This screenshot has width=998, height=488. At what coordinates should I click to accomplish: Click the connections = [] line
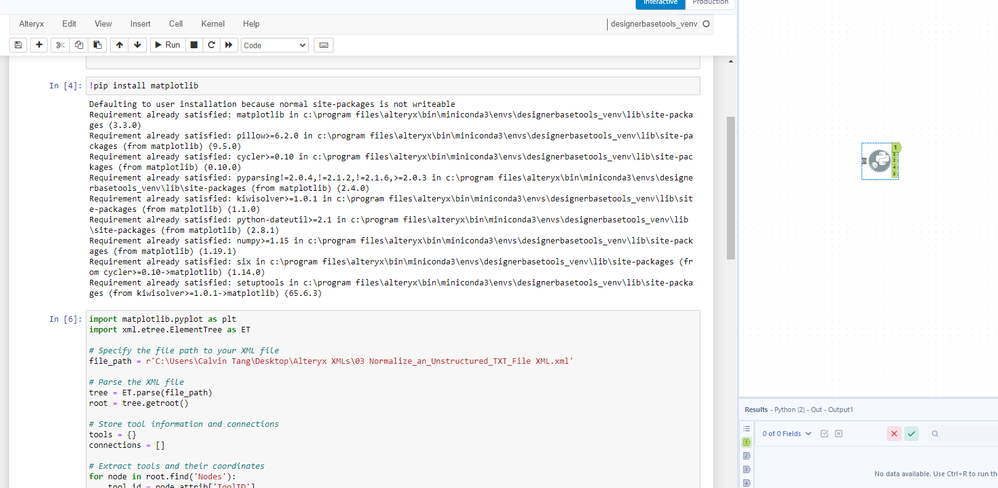(x=127, y=445)
